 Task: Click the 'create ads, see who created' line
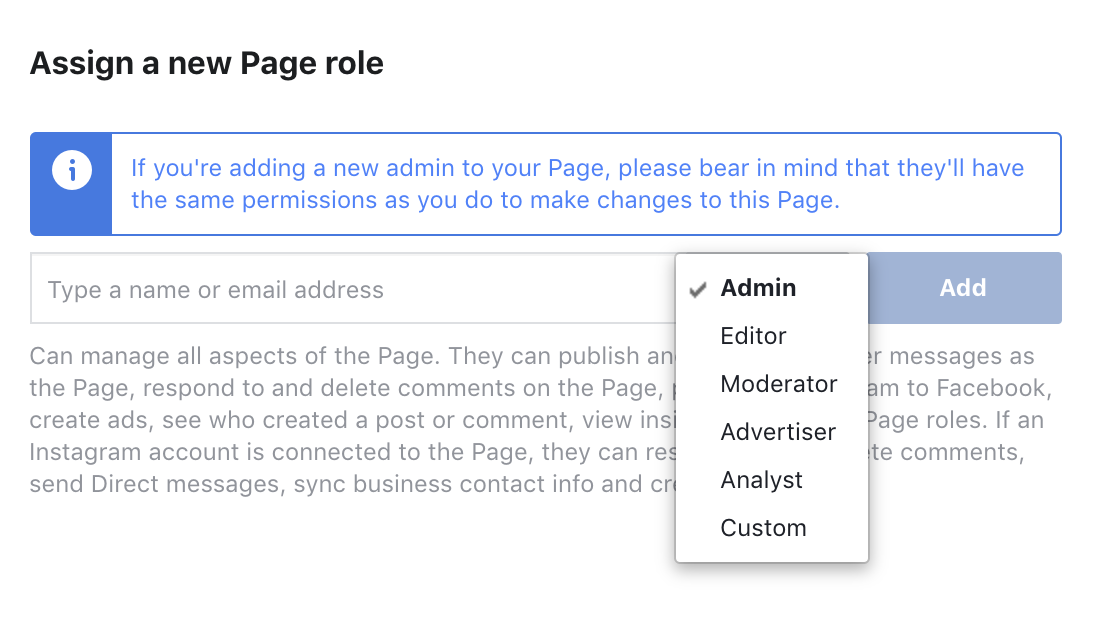tap(353, 420)
